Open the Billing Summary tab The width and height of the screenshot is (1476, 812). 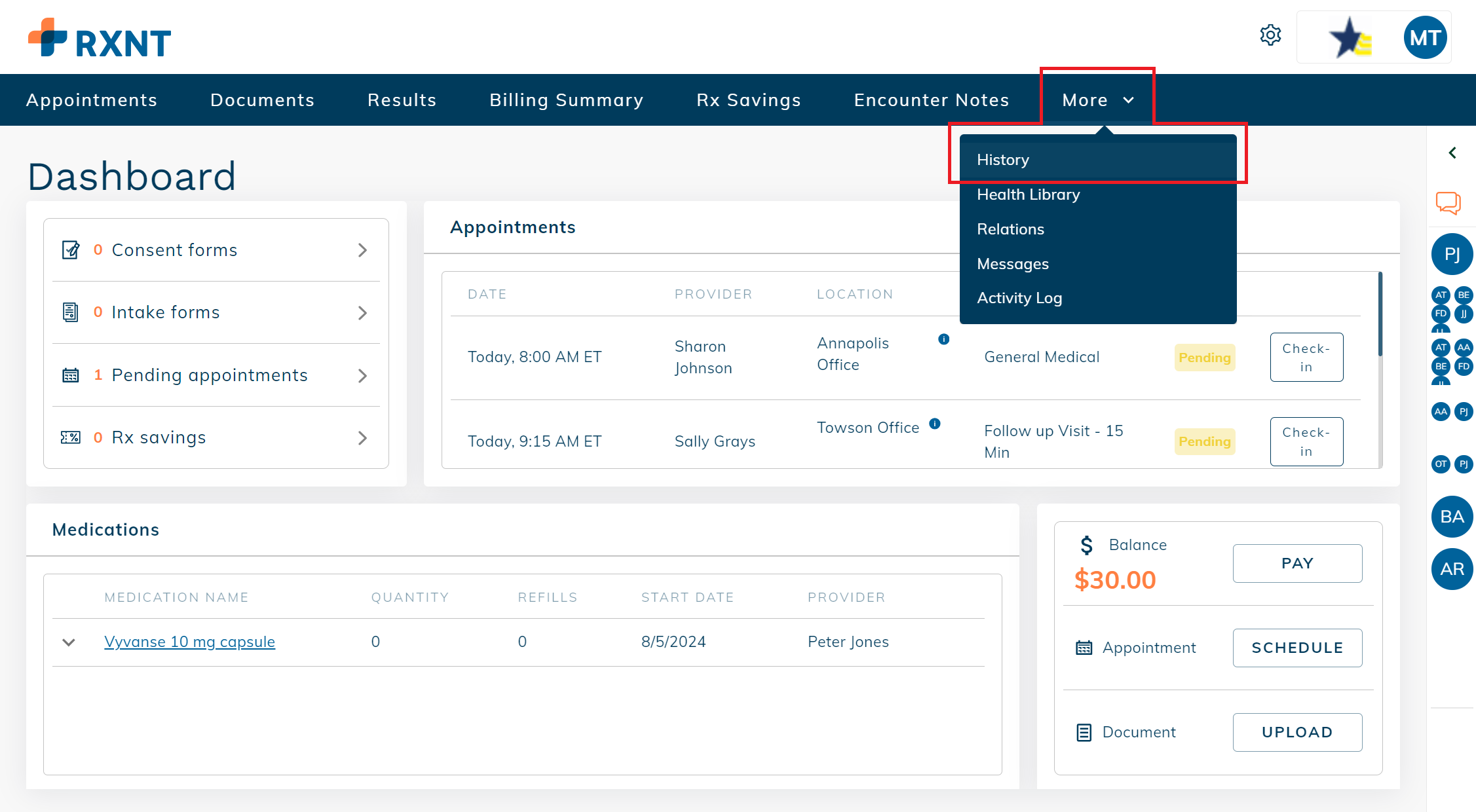click(567, 100)
